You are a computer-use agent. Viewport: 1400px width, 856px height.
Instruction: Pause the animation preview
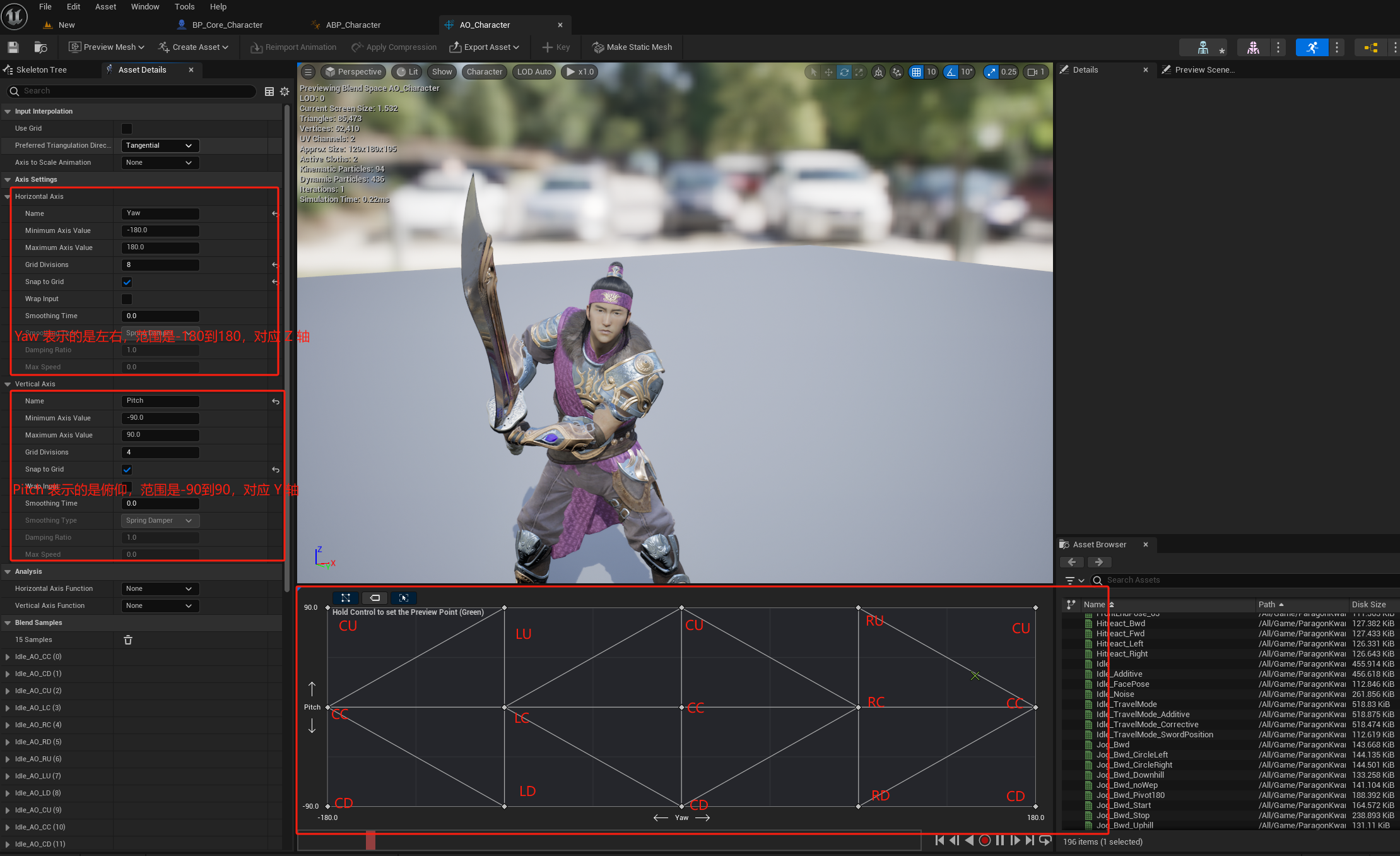[x=999, y=840]
